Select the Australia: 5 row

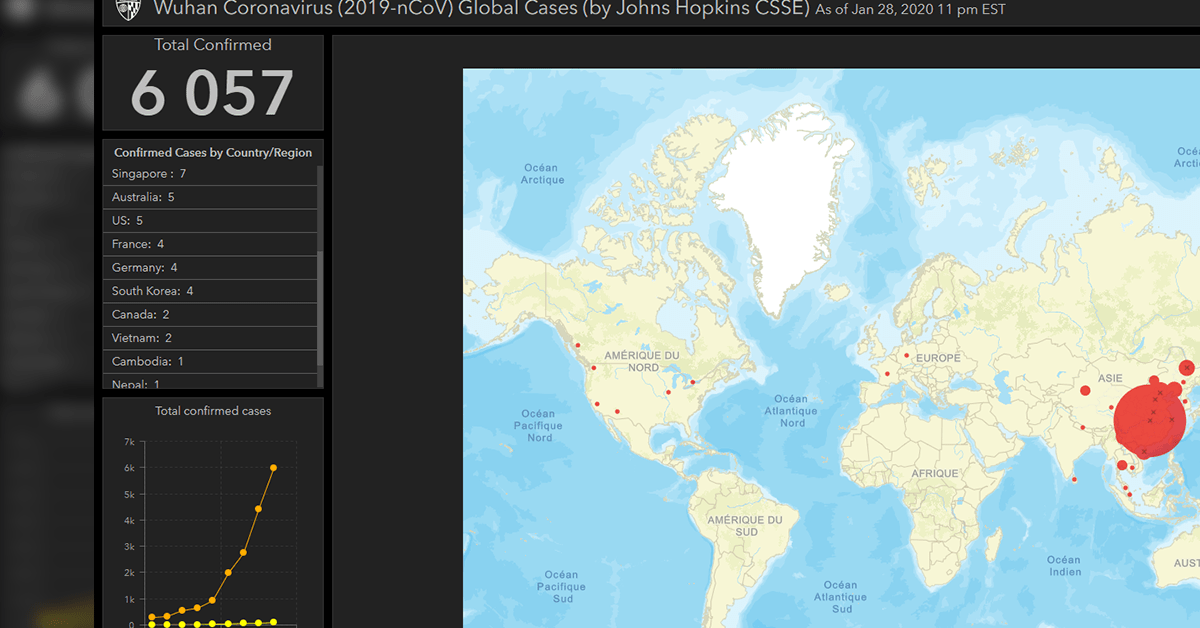(210, 197)
